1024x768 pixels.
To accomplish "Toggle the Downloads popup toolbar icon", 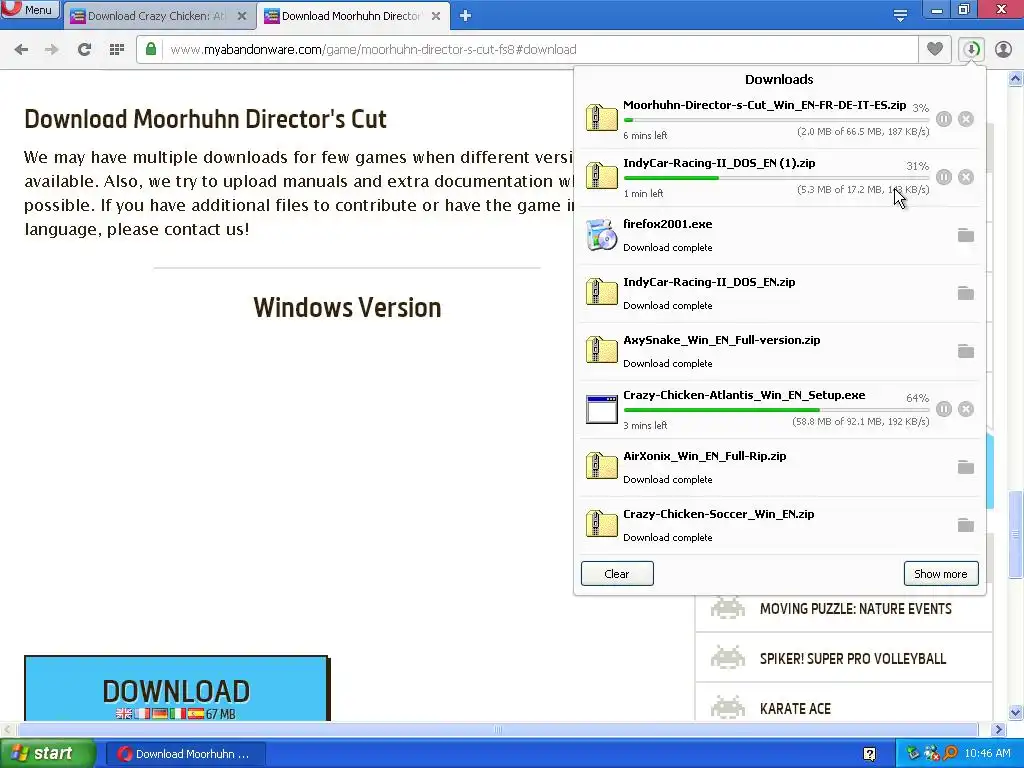I will point(971,49).
